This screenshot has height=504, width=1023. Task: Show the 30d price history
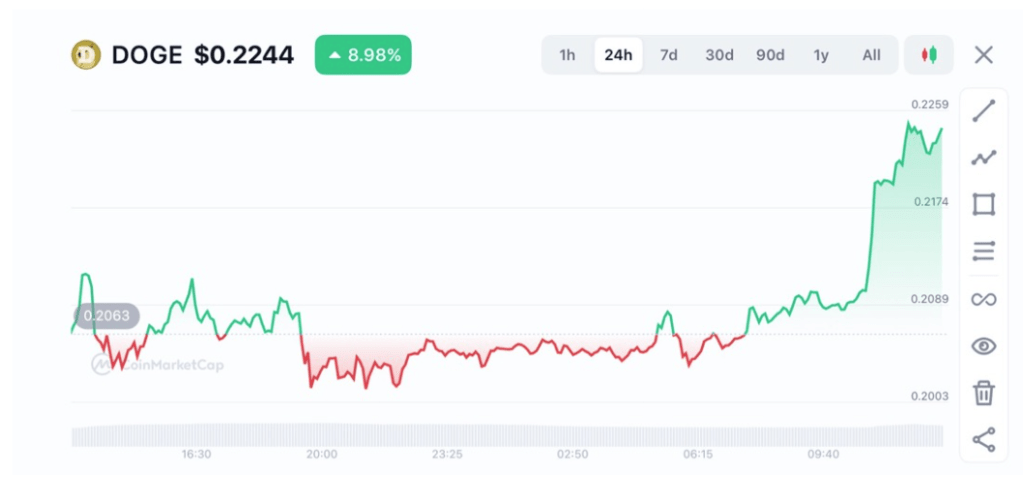(x=719, y=55)
